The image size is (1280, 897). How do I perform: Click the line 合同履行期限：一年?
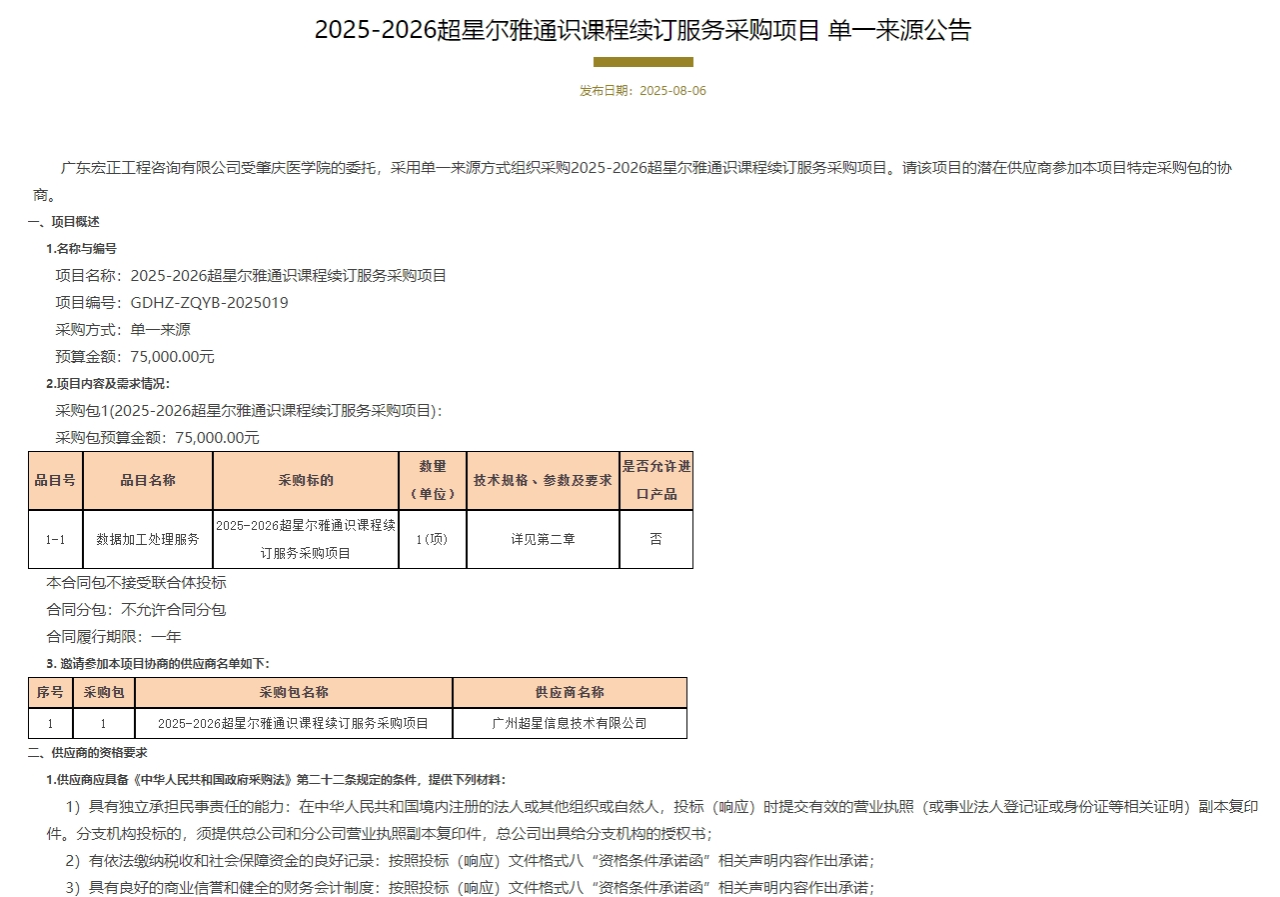point(114,636)
